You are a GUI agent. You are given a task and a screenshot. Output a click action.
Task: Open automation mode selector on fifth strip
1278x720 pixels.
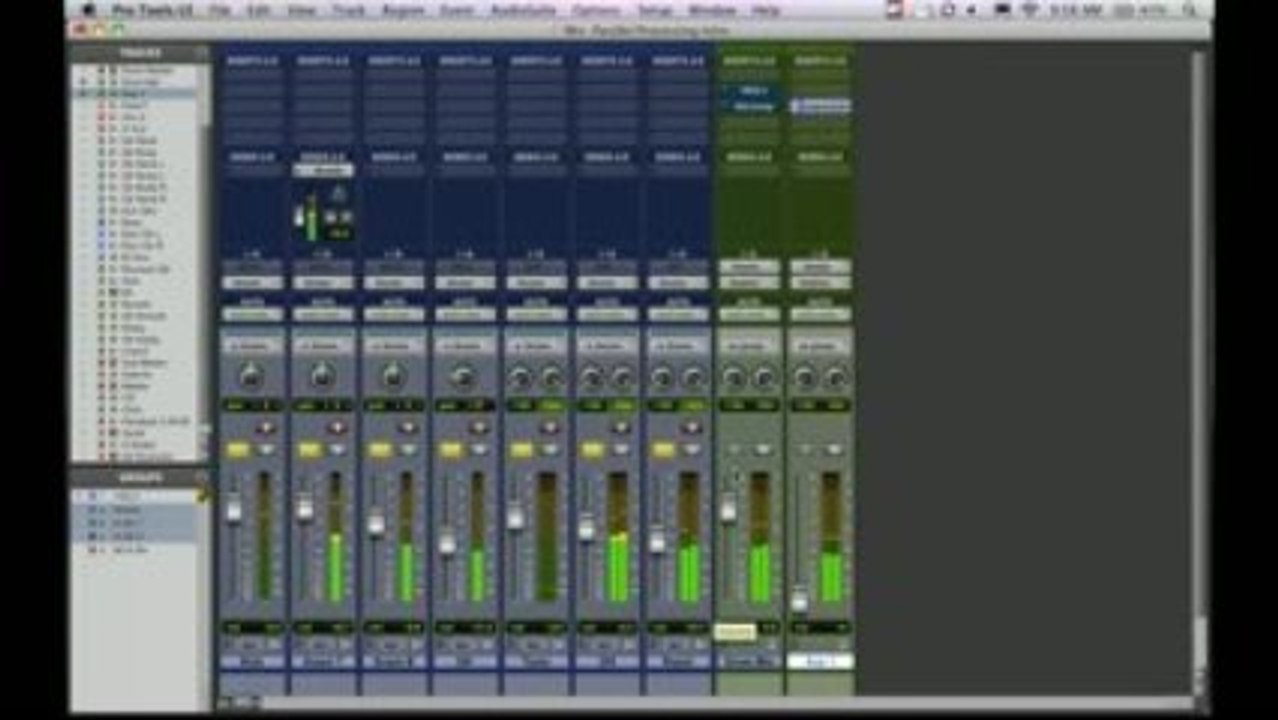point(535,314)
